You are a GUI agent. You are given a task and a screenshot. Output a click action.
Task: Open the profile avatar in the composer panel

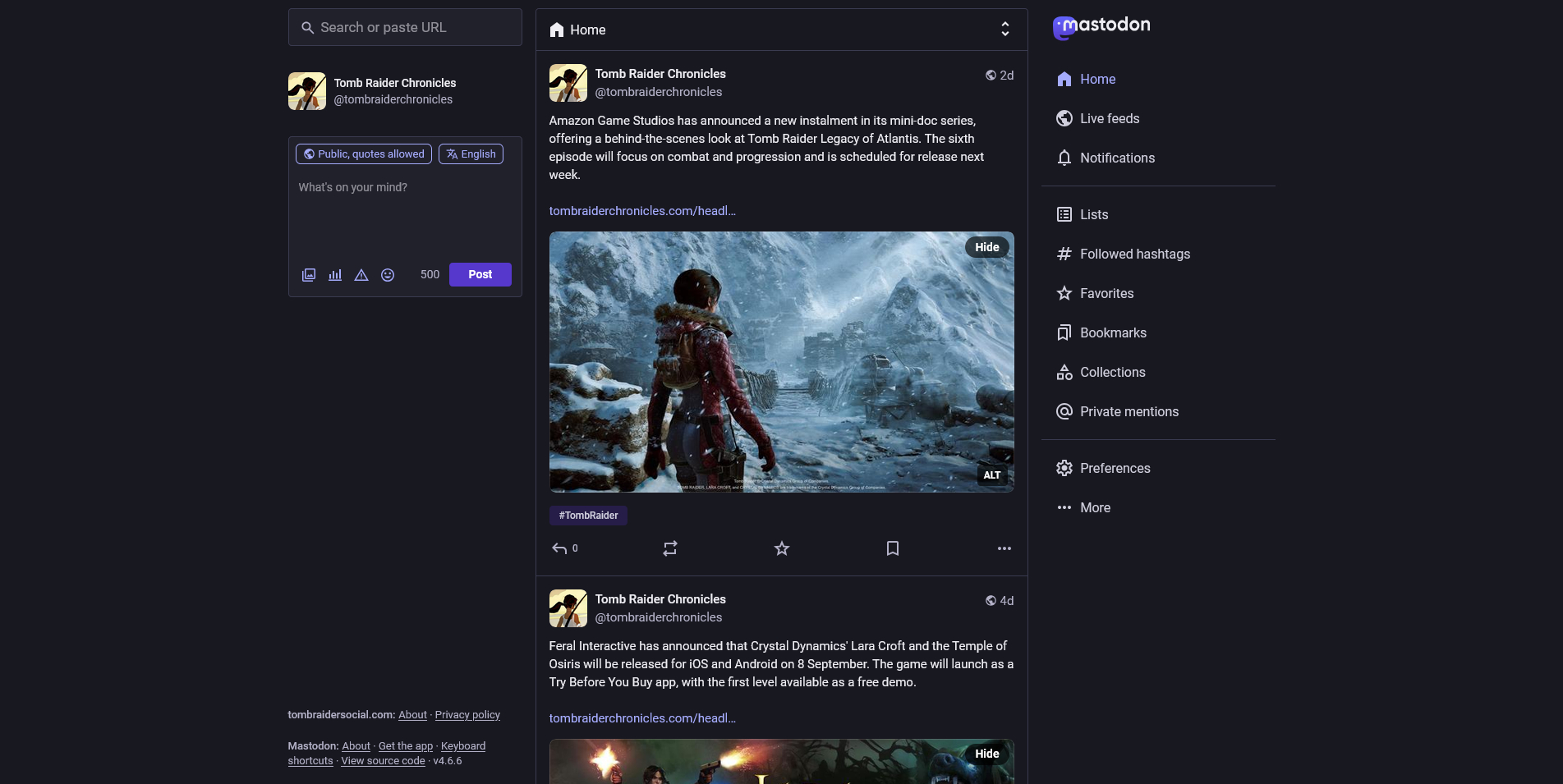(307, 91)
